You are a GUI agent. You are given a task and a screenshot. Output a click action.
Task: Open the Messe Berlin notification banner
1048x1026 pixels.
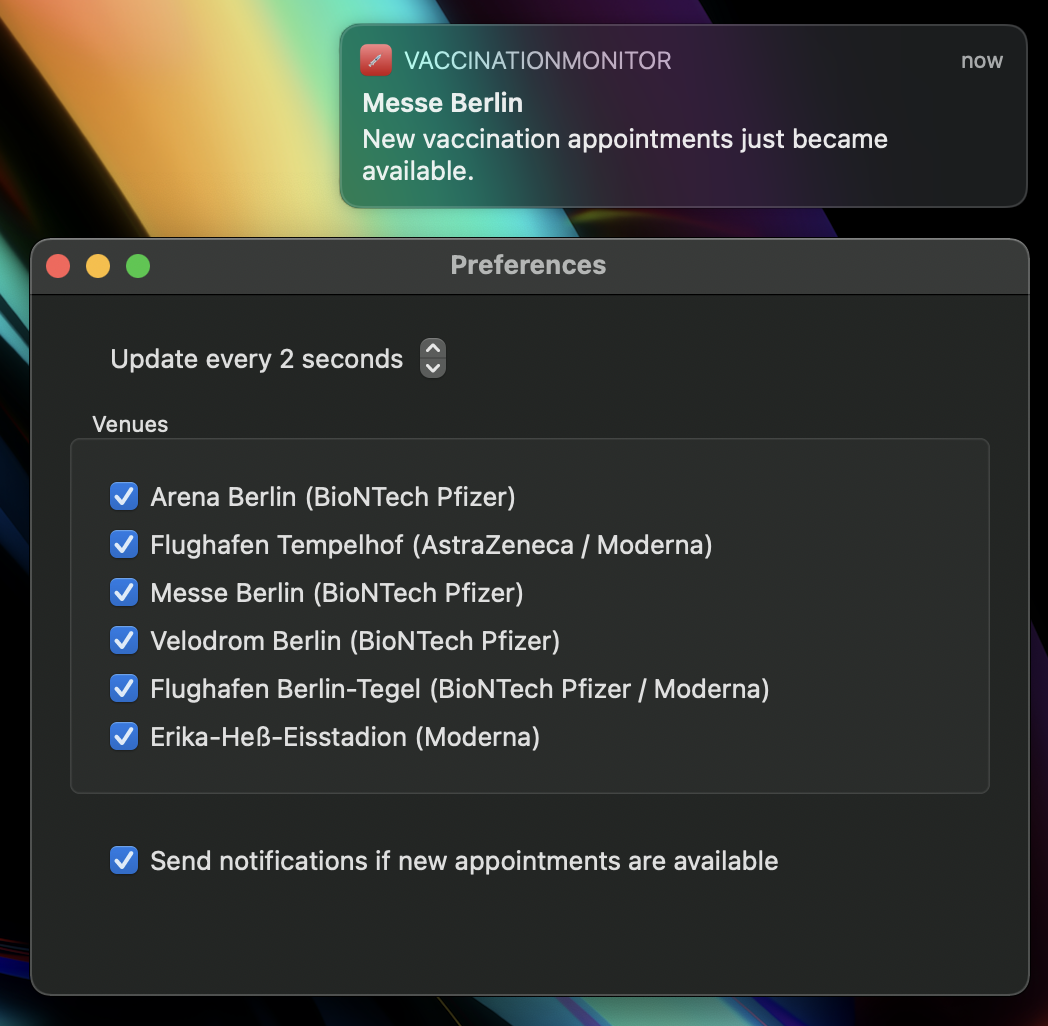(683, 116)
